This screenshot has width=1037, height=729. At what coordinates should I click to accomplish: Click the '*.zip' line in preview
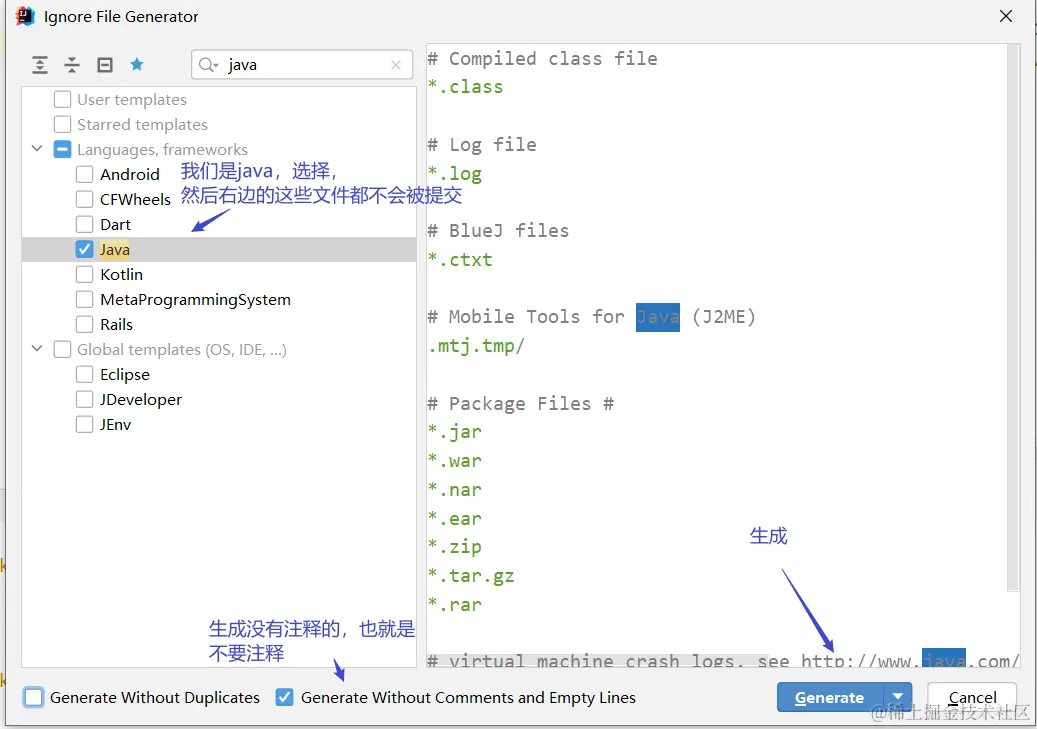[455, 547]
